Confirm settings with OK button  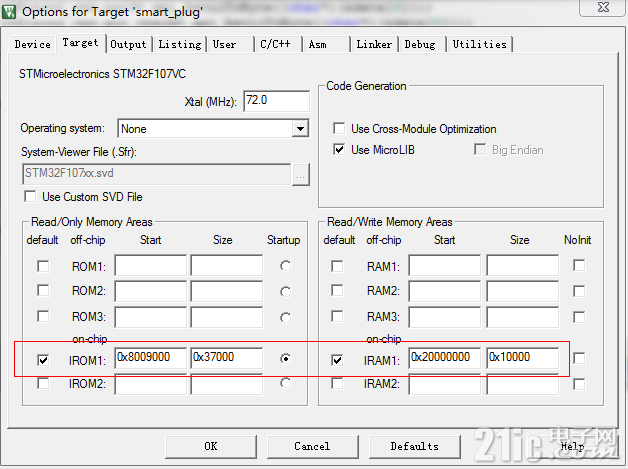[x=211, y=447]
